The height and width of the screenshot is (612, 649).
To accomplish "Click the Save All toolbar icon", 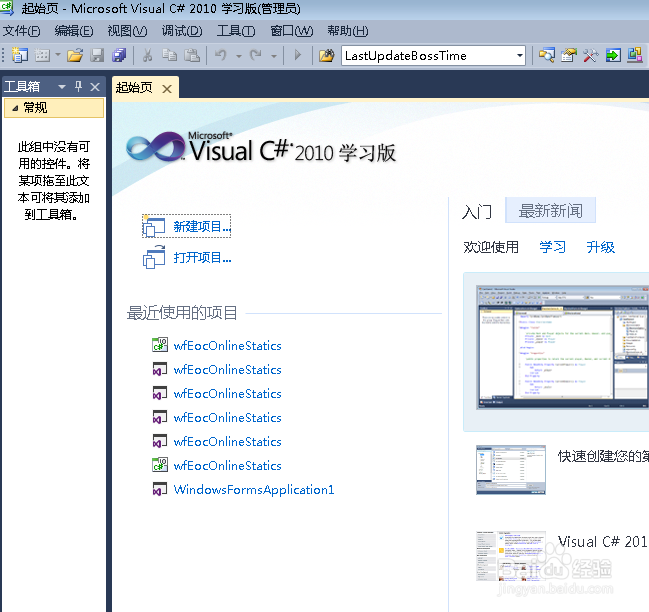I will (119, 55).
